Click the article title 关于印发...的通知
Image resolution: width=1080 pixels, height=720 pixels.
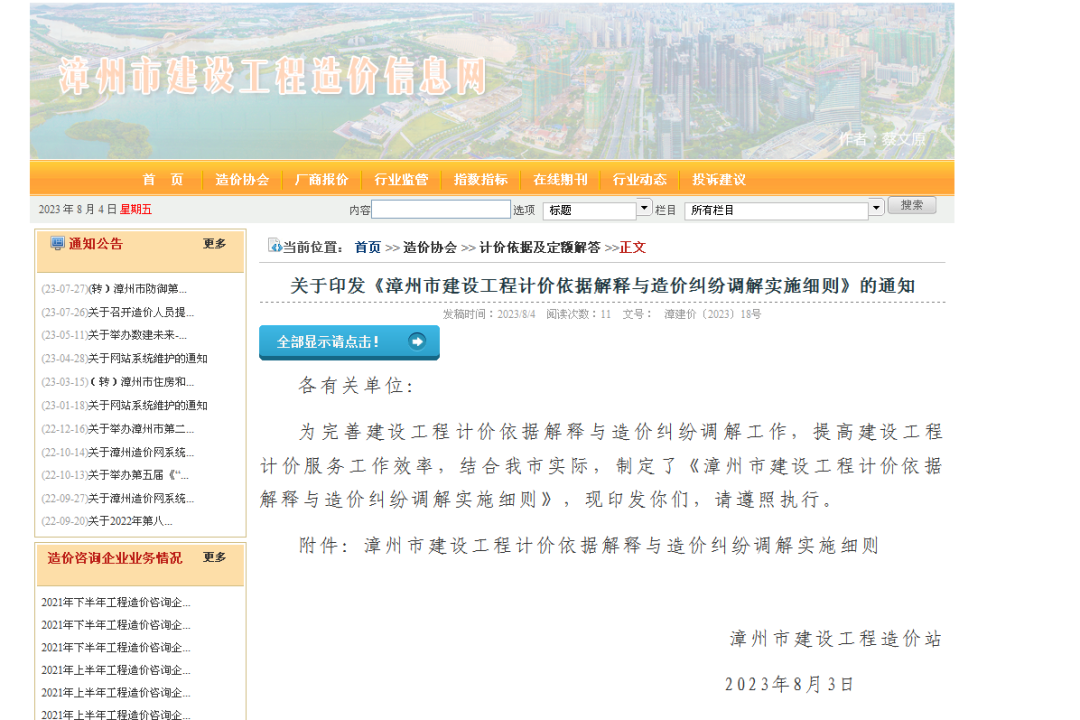603,286
